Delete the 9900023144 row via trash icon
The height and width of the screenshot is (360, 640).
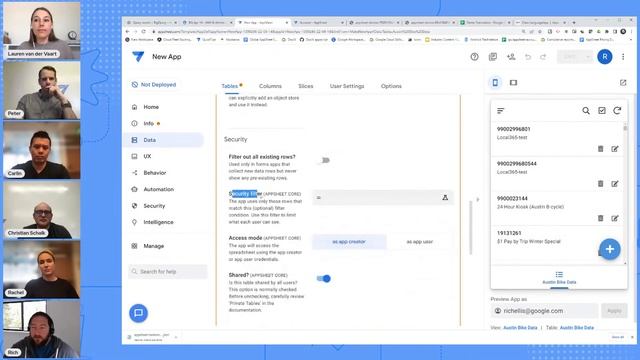[600, 218]
